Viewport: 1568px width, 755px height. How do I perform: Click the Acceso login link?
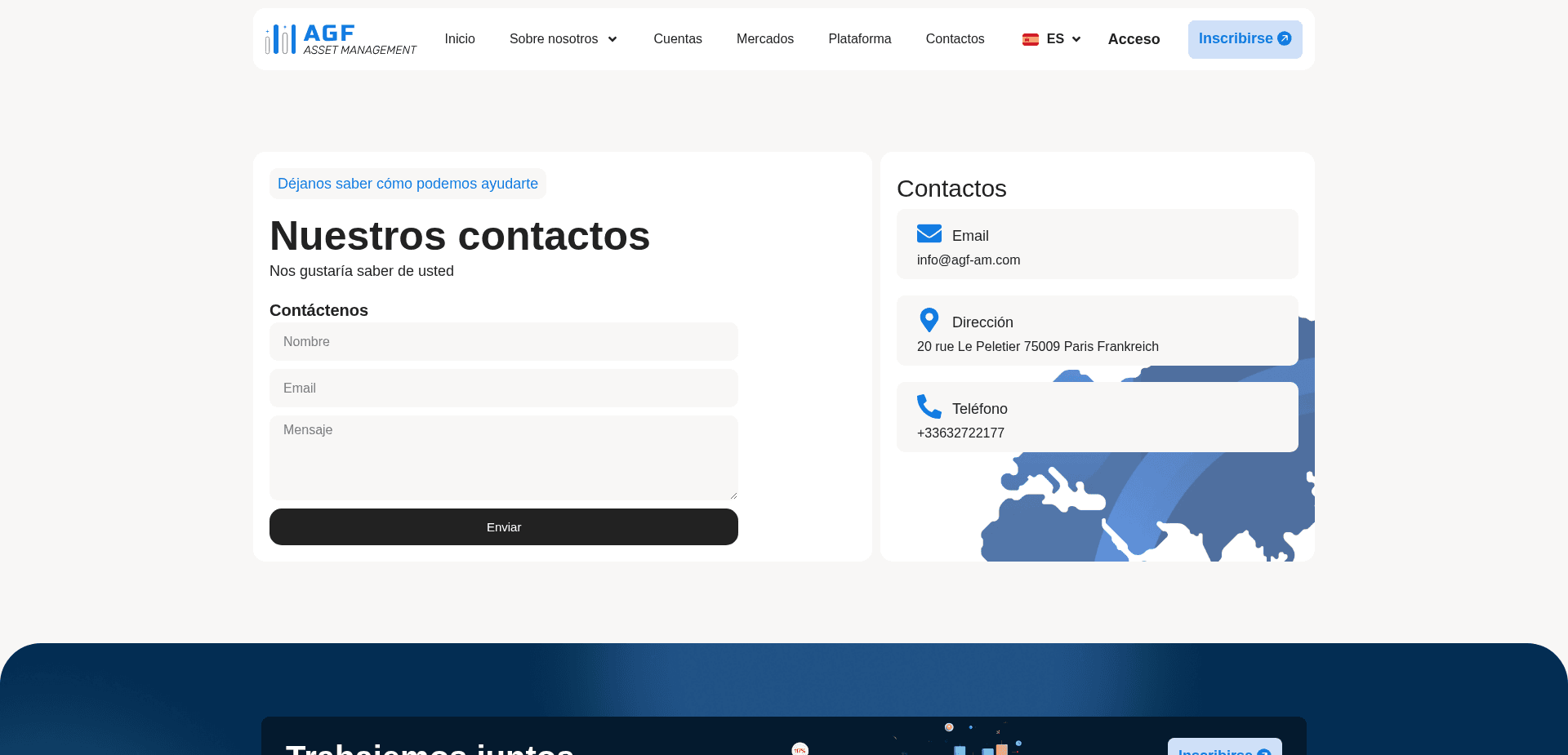(x=1134, y=39)
